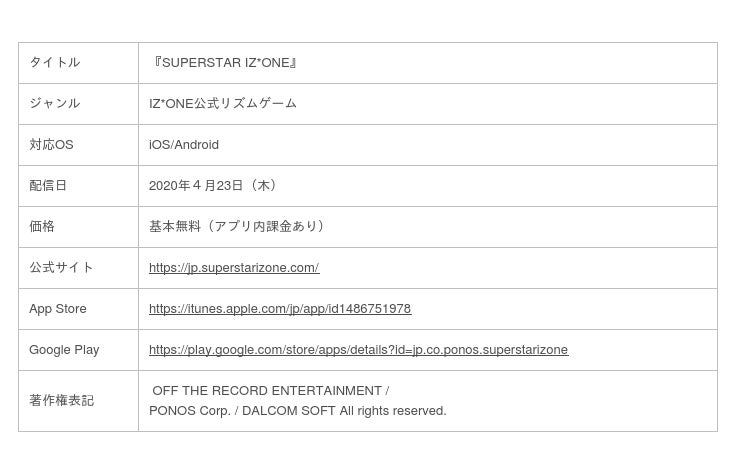740x472 pixels.
Task: Click the iOS/Android value text
Action: coord(184,145)
